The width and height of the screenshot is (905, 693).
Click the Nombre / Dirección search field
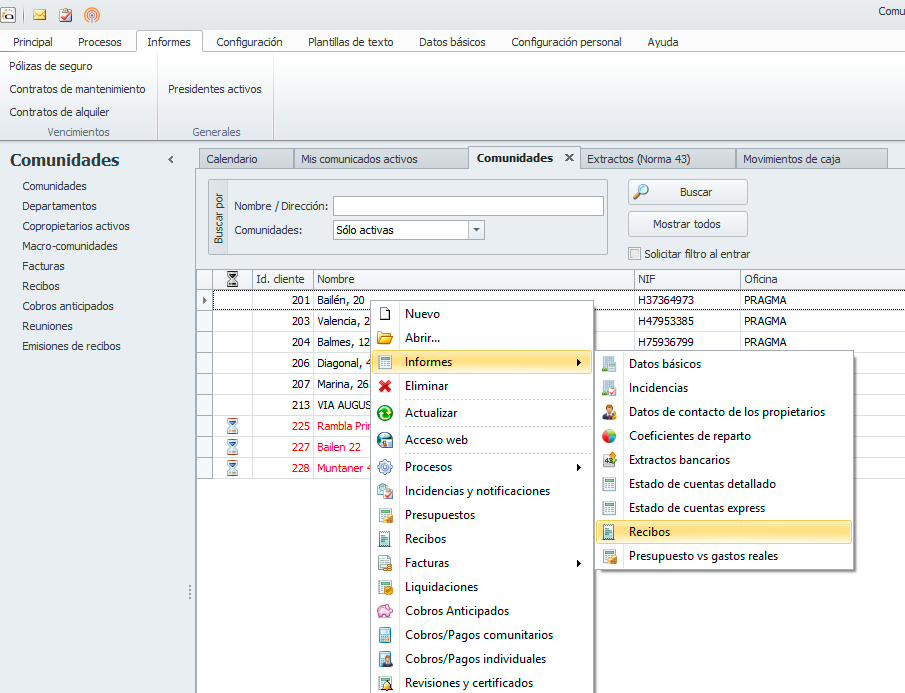(468, 206)
